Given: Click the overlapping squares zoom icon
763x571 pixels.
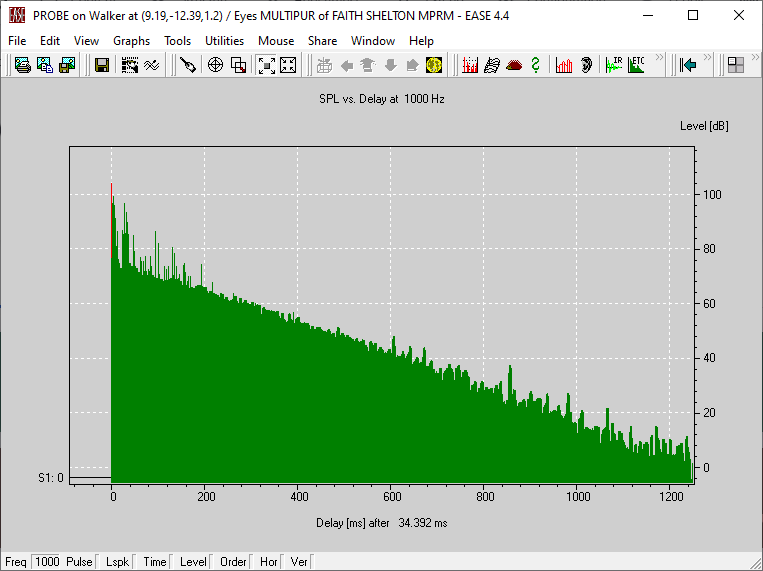Looking at the screenshot, I should coord(238,65).
